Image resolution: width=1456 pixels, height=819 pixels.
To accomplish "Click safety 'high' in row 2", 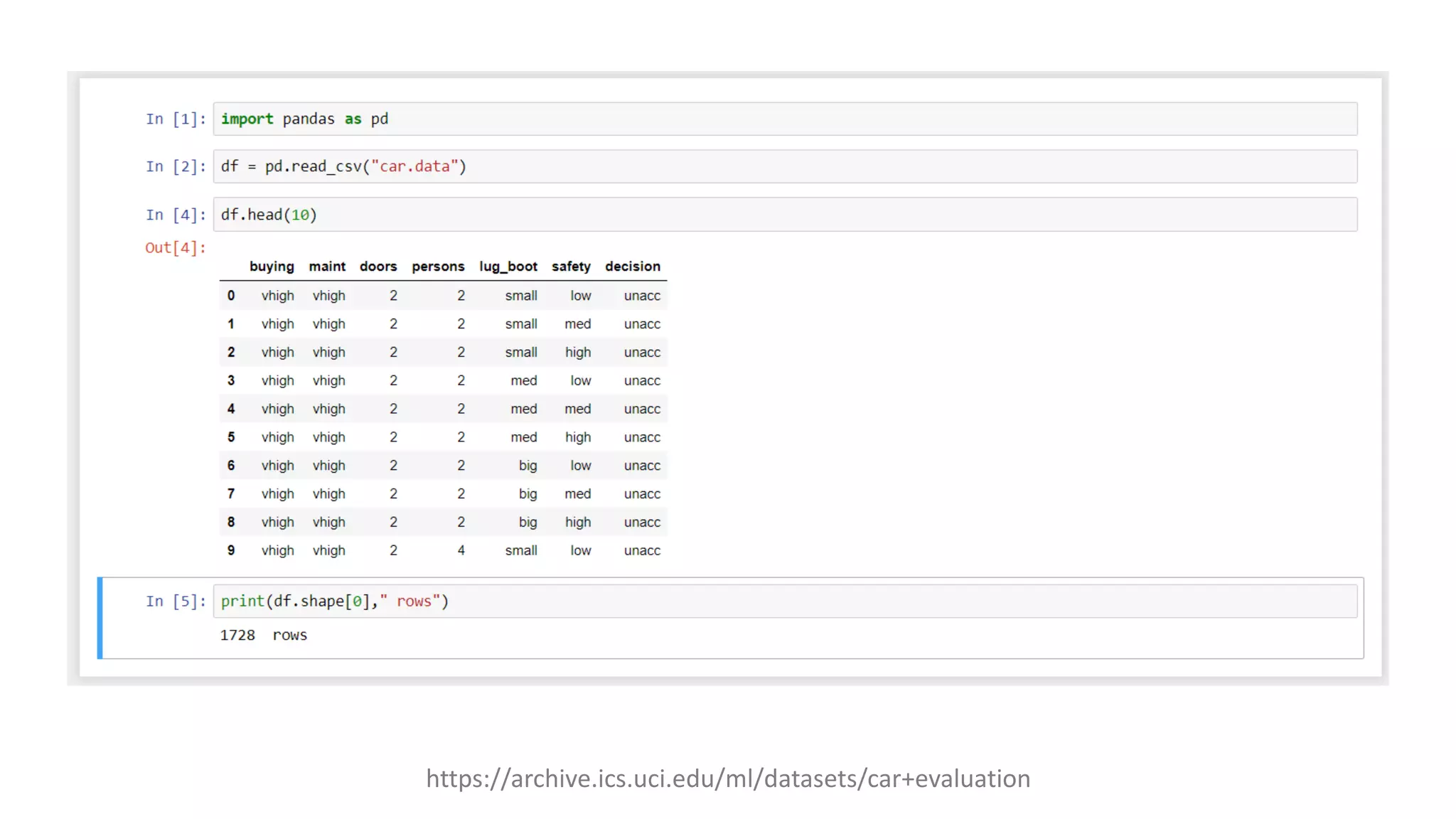I will pyautogui.click(x=578, y=353).
